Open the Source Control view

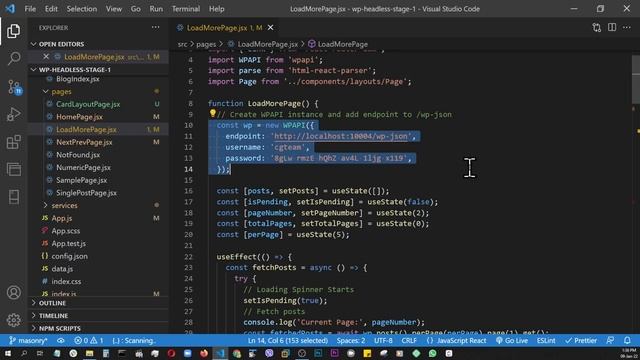click(x=13, y=87)
